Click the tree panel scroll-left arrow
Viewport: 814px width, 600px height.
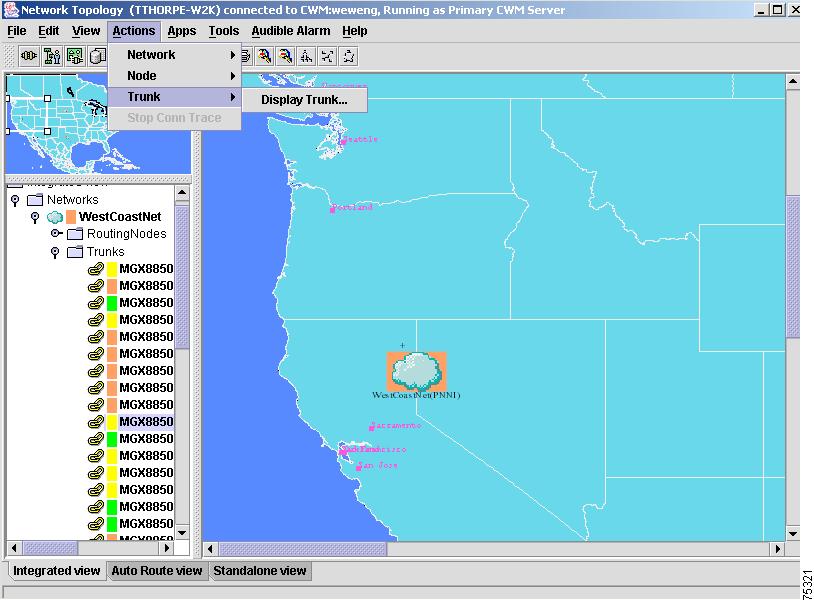(13, 548)
